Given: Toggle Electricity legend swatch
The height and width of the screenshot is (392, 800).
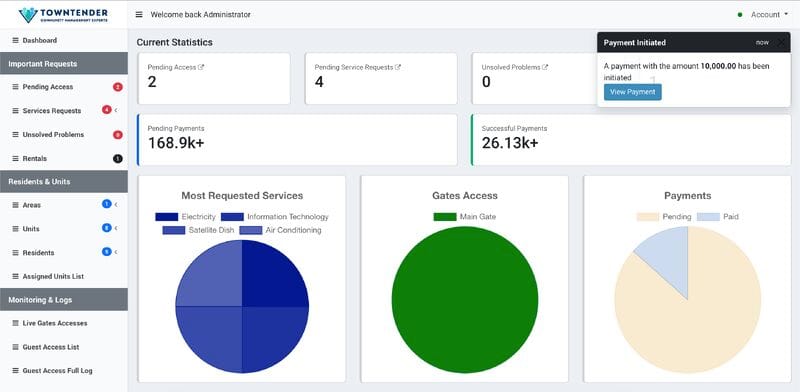Looking at the screenshot, I should point(166,217).
